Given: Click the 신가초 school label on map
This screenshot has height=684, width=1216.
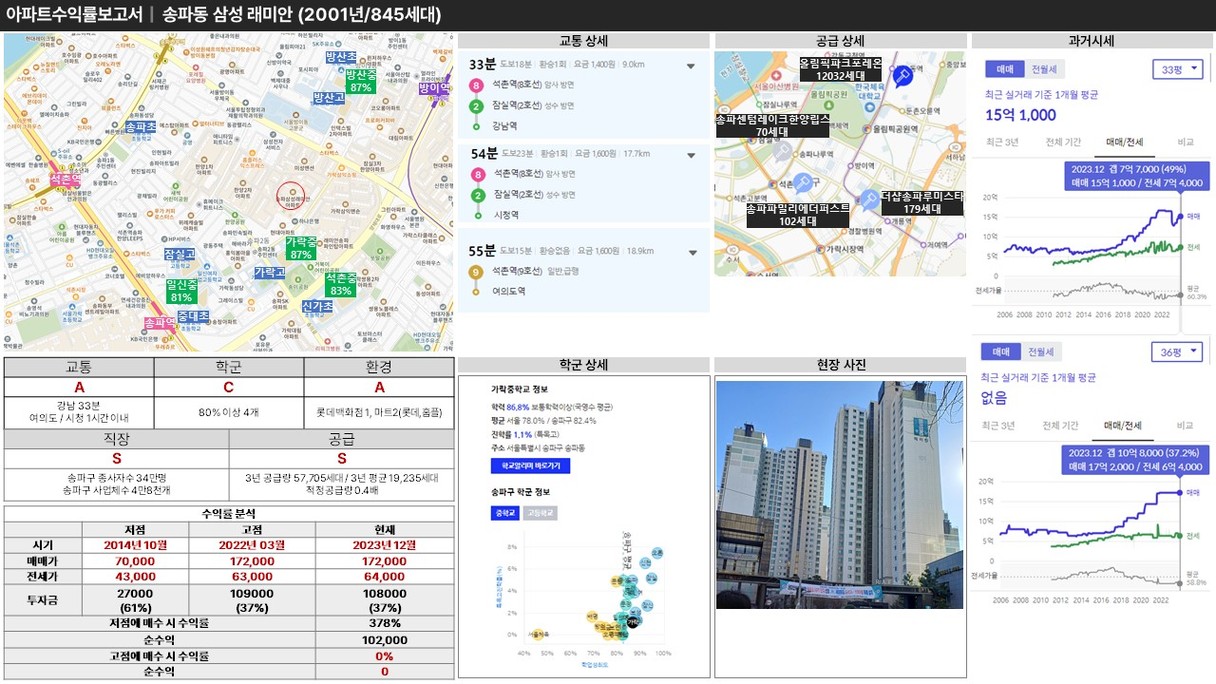Looking at the screenshot, I should [x=317, y=306].
